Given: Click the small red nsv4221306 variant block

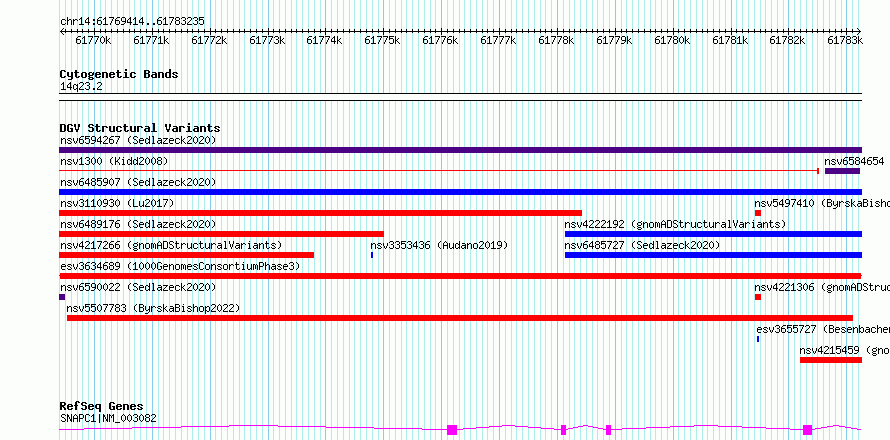Looking at the screenshot, I should click(x=758, y=297).
